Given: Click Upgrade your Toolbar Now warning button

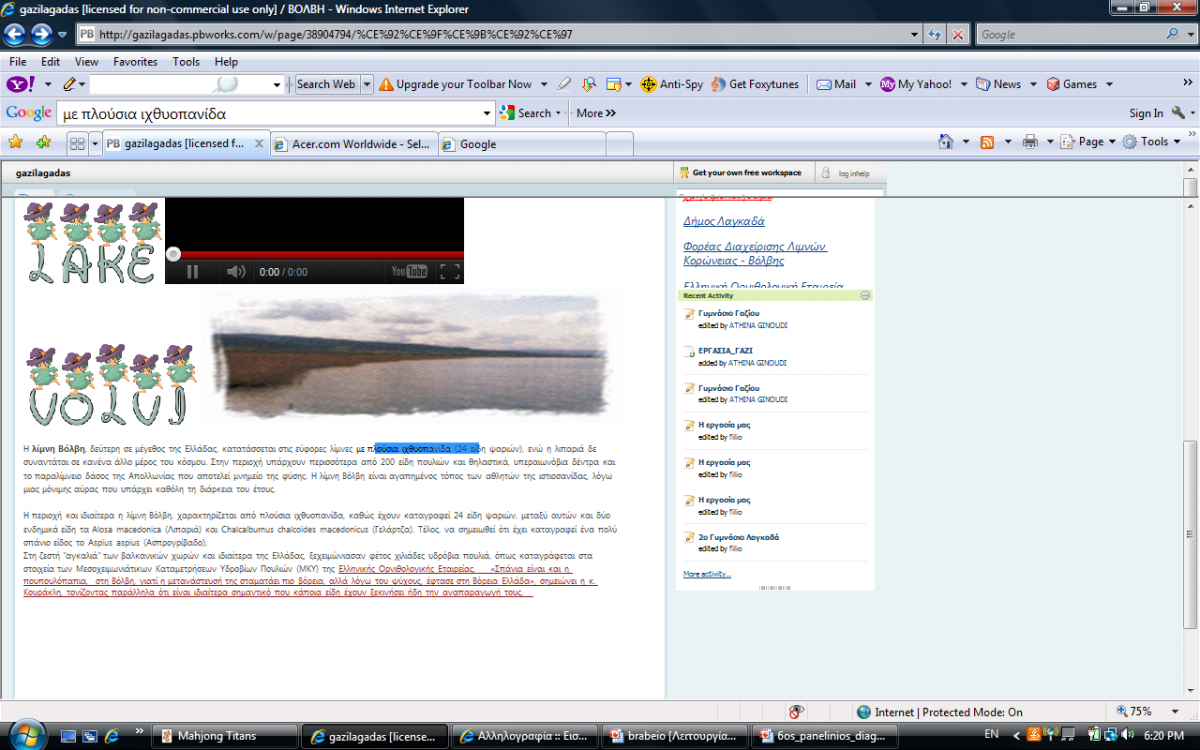Looking at the screenshot, I should point(455,84).
